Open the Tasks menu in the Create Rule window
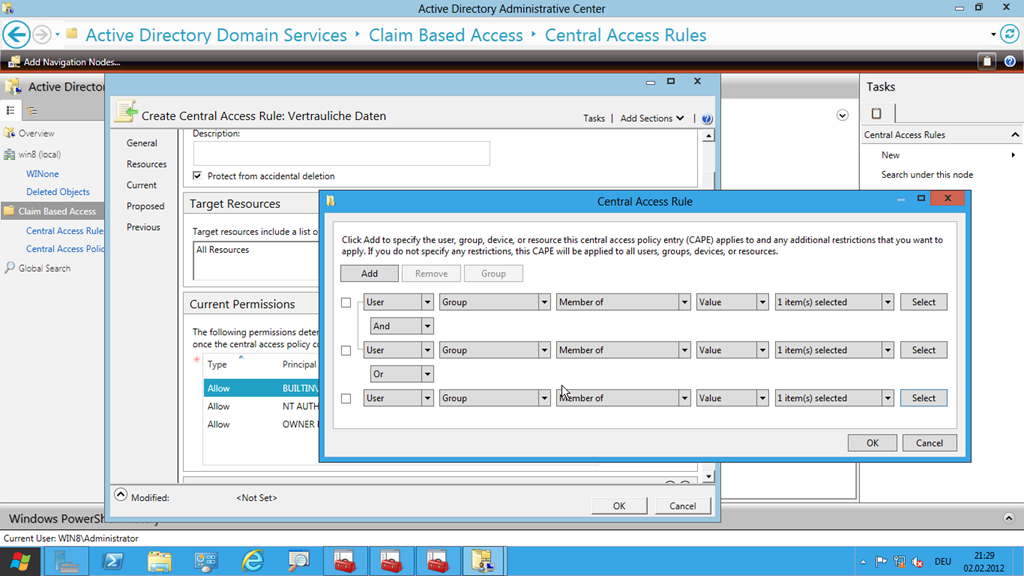The image size is (1024, 576). point(594,118)
